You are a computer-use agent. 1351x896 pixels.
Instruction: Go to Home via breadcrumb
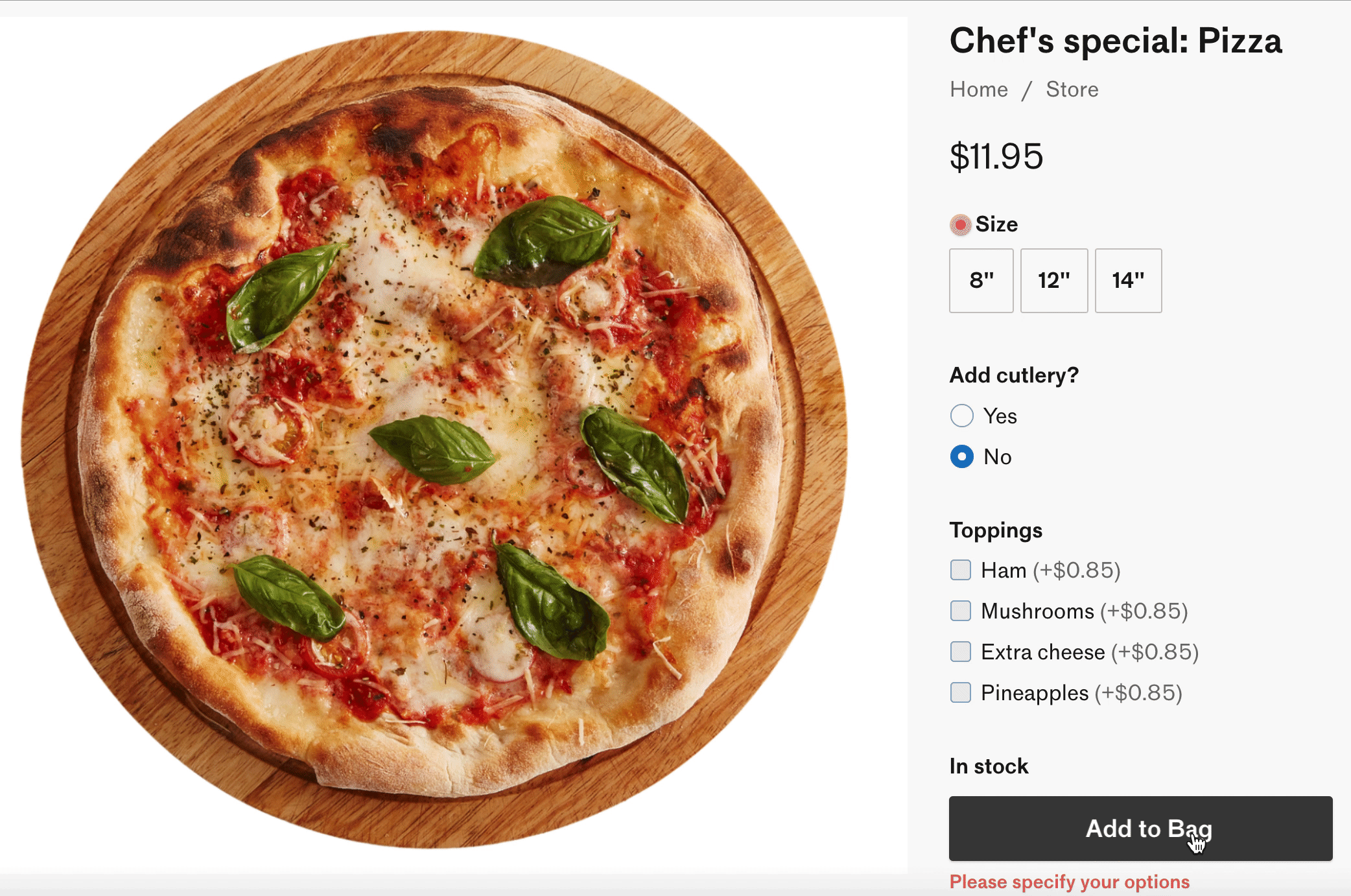click(x=979, y=89)
